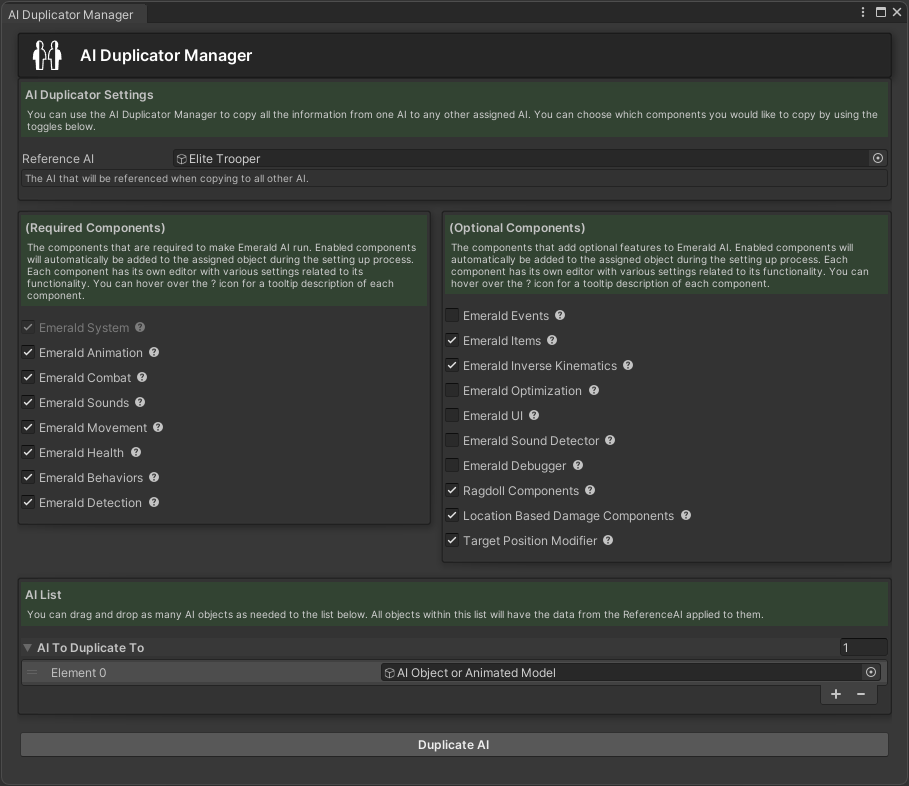Click the Emerald Events help icon
Image resolution: width=909 pixels, height=786 pixels.
coord(559,315)
